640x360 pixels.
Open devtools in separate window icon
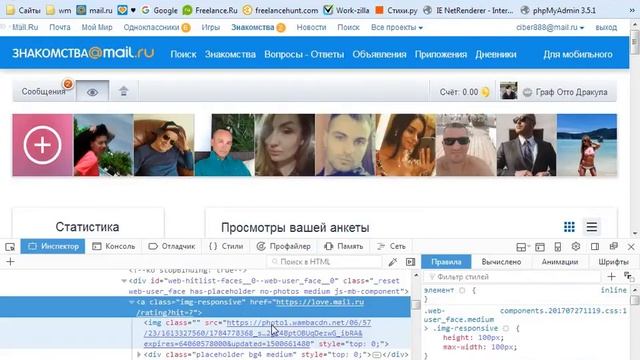[x=613, y=247]
